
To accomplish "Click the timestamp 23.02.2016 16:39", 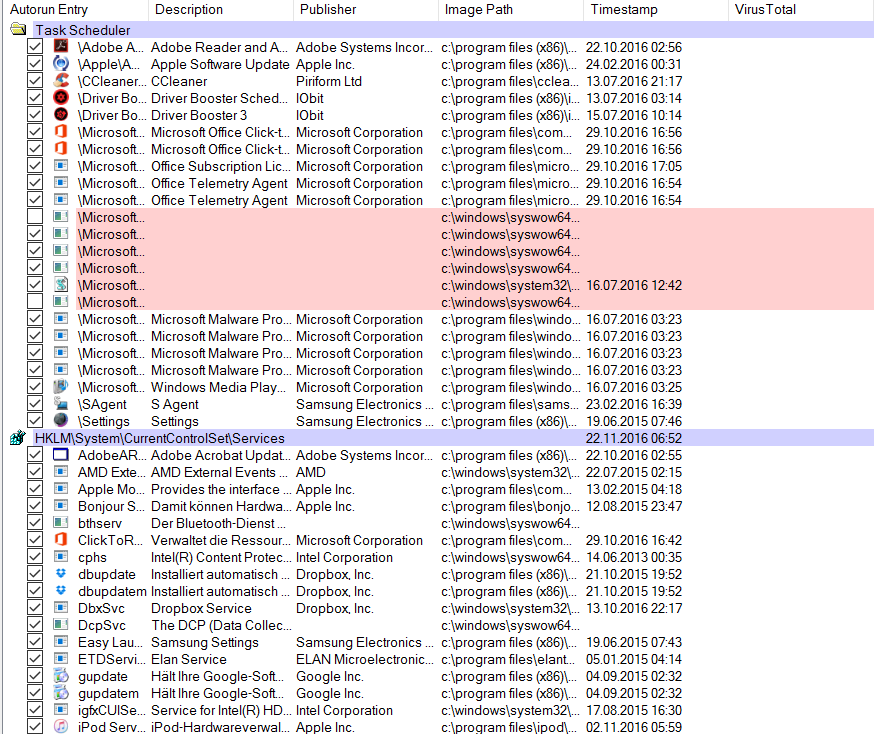I will (634, 405).
